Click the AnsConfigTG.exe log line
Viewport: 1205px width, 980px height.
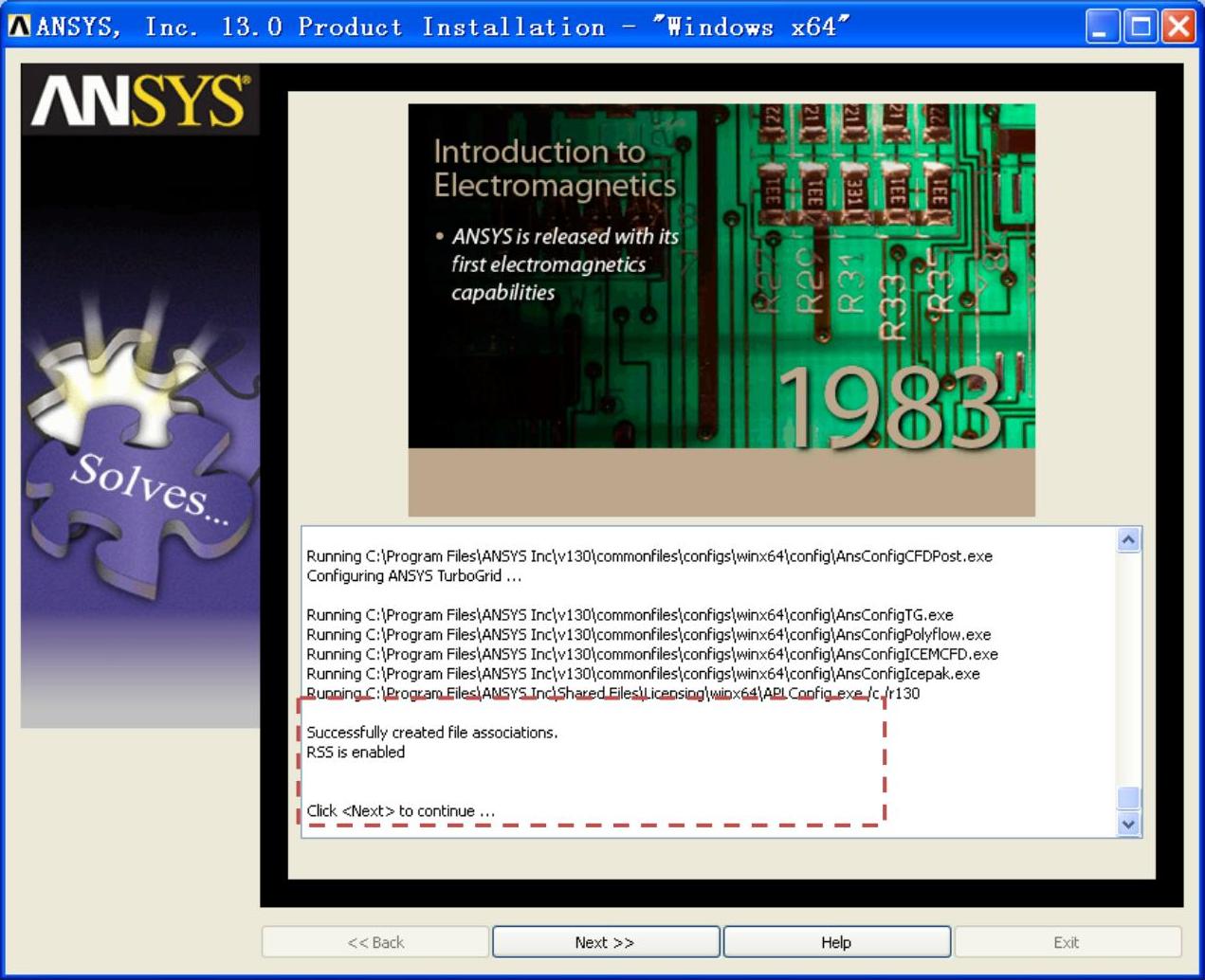point(630,615)
